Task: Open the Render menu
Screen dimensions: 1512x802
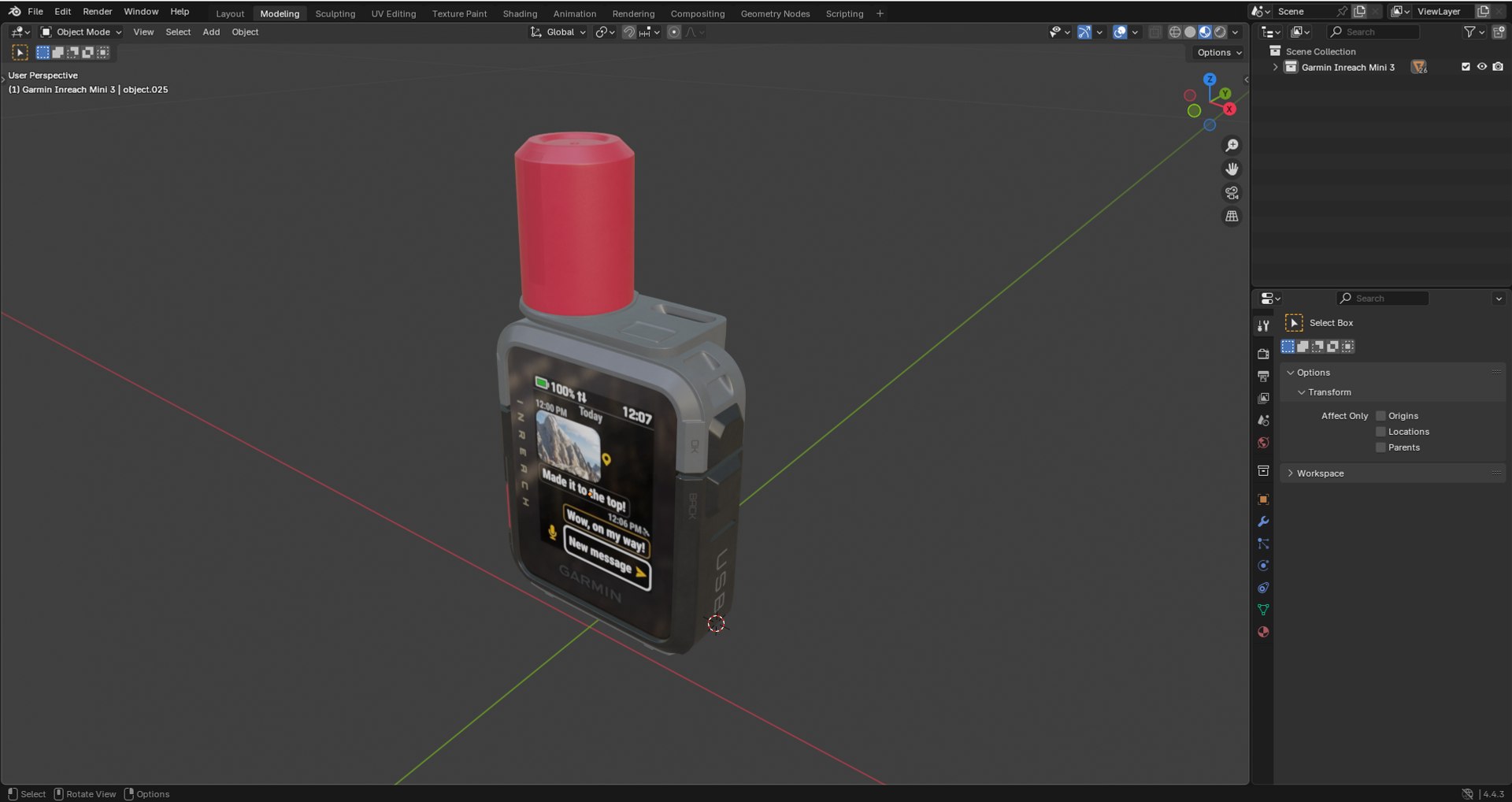Action: (98, 12)
